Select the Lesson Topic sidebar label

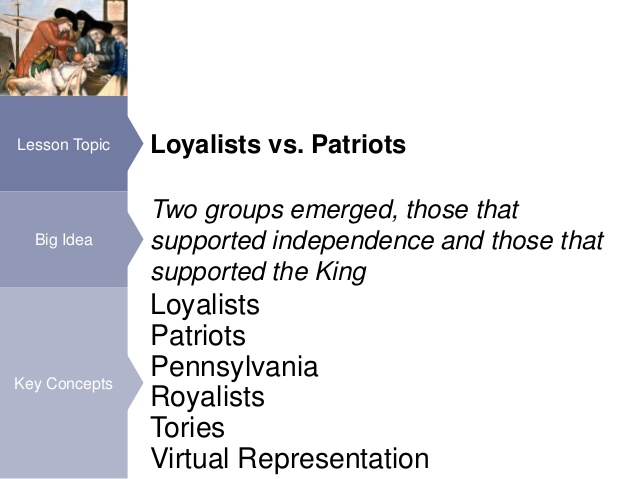[x=64, y=145]
